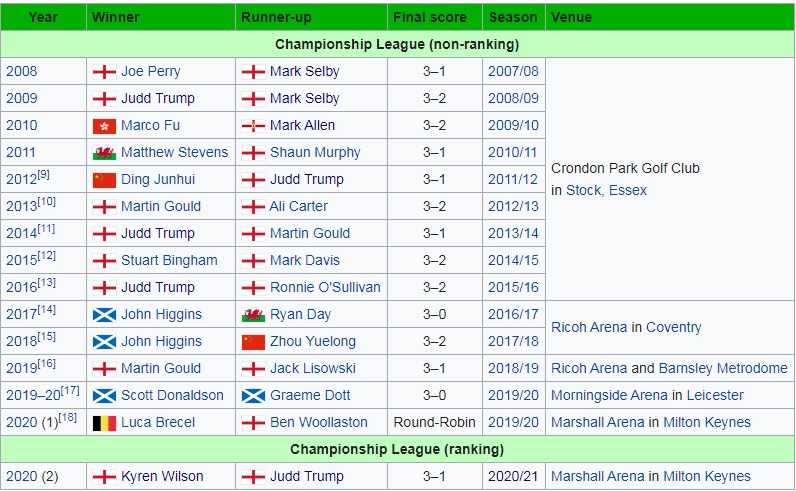Click the Scottish flag beside Scott Donaldson
Viewport: 796px width, 491px height.
pos(104,396)
